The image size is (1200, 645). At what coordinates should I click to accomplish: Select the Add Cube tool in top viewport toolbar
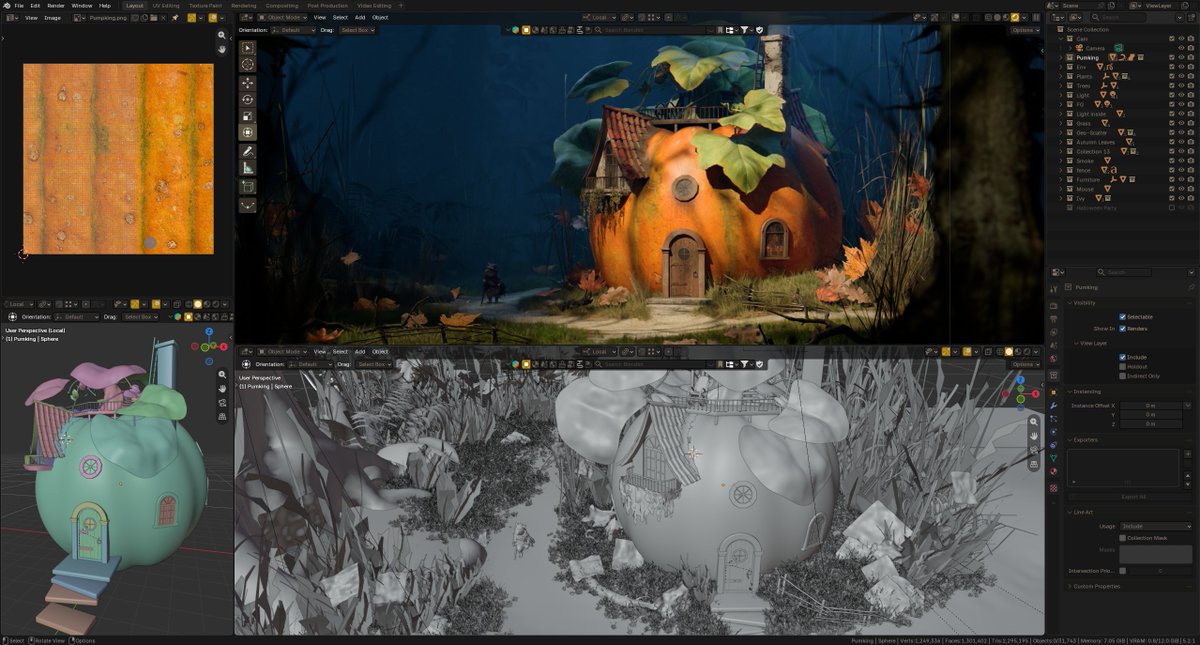247,186
